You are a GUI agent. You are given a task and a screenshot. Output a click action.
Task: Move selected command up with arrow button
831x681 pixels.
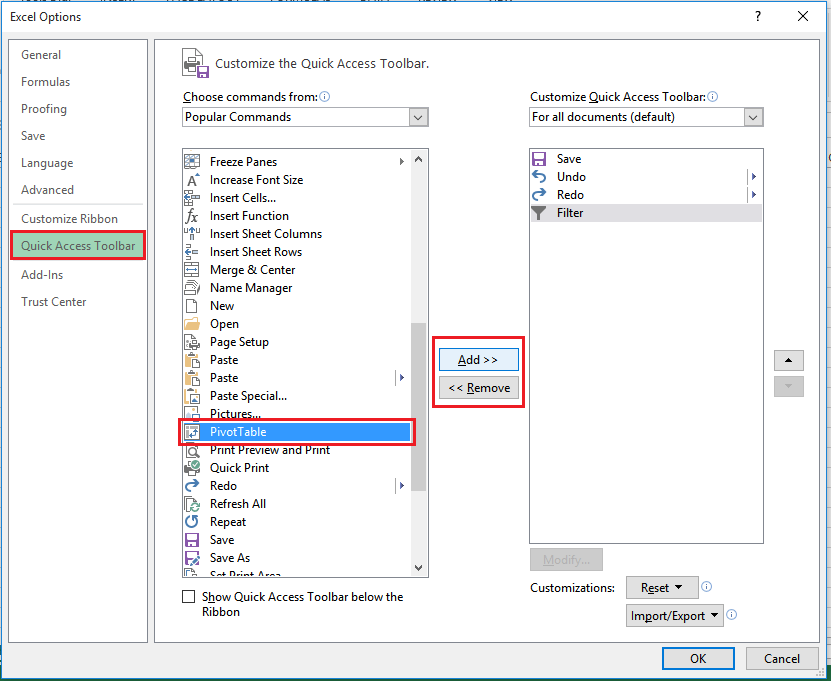click(789, 360)
